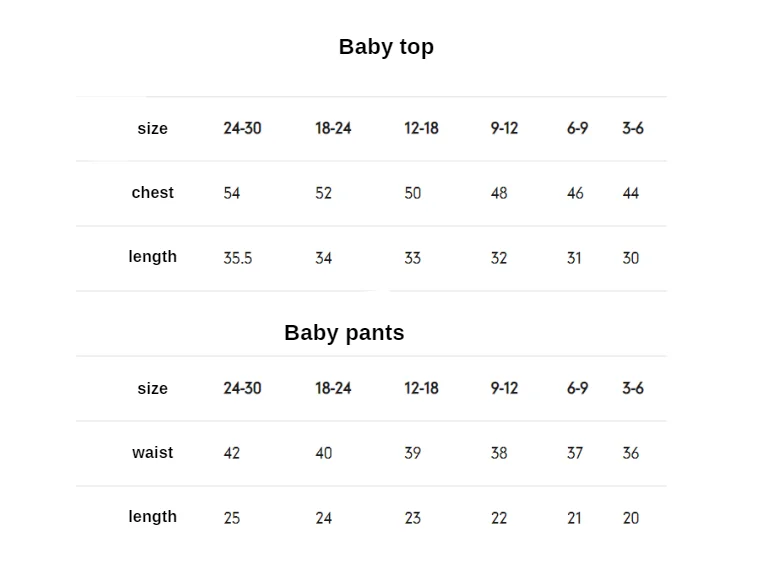Click waist value 39
Viewport: 757px width, 585px height.
tap(413, 453)
